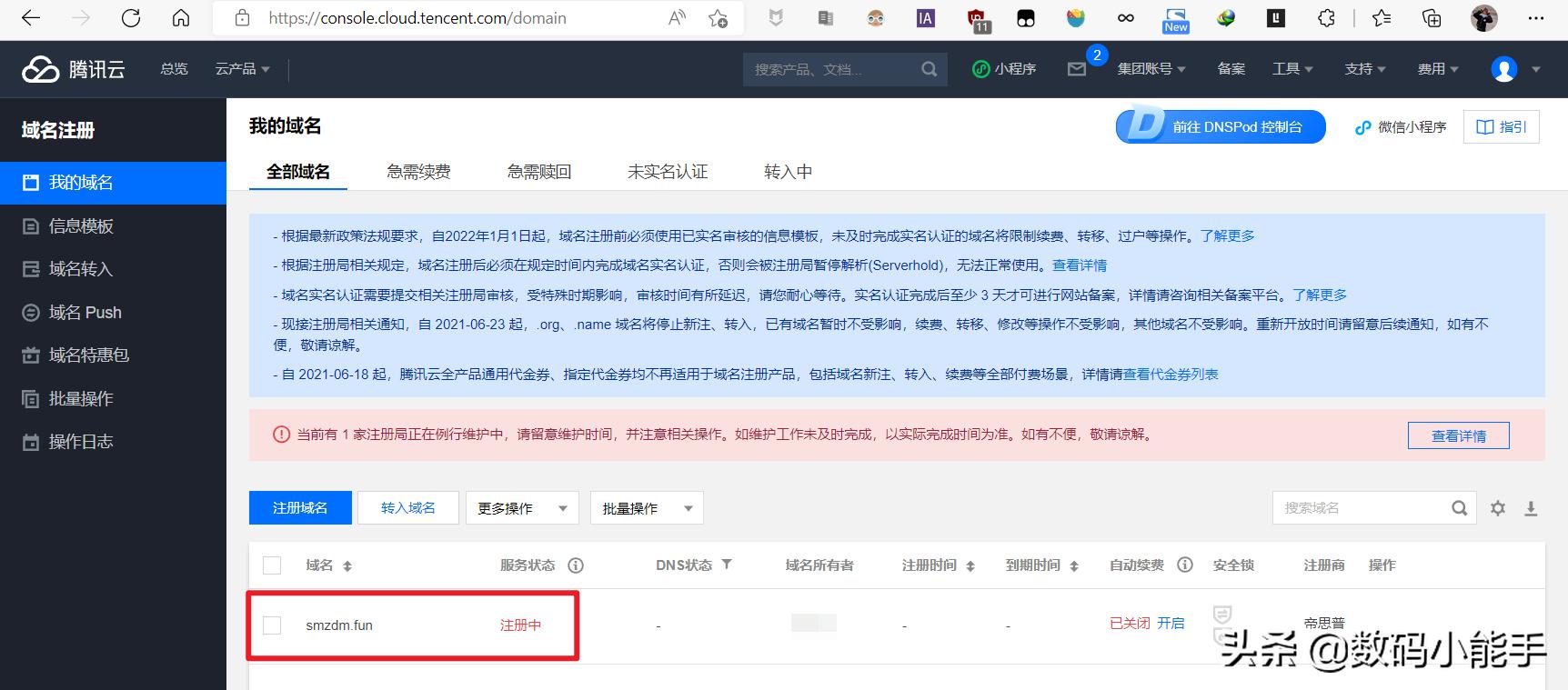This screenshot has height=690, width=1568.
Task: Expand the 费用 dropdown
Action: click(1438, 69)
